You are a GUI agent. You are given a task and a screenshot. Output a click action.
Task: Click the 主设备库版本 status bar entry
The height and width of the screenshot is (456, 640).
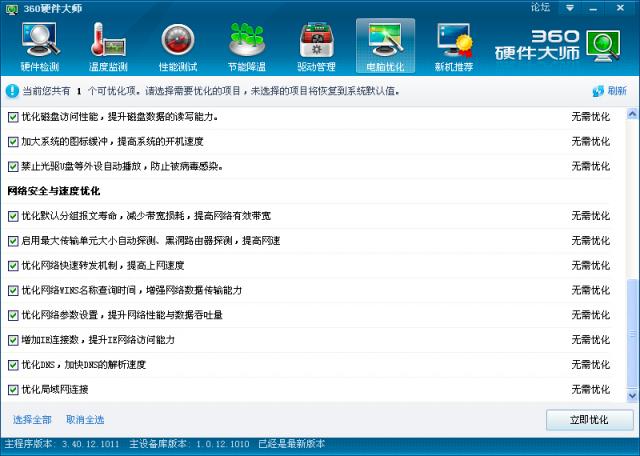click(189, 444)
